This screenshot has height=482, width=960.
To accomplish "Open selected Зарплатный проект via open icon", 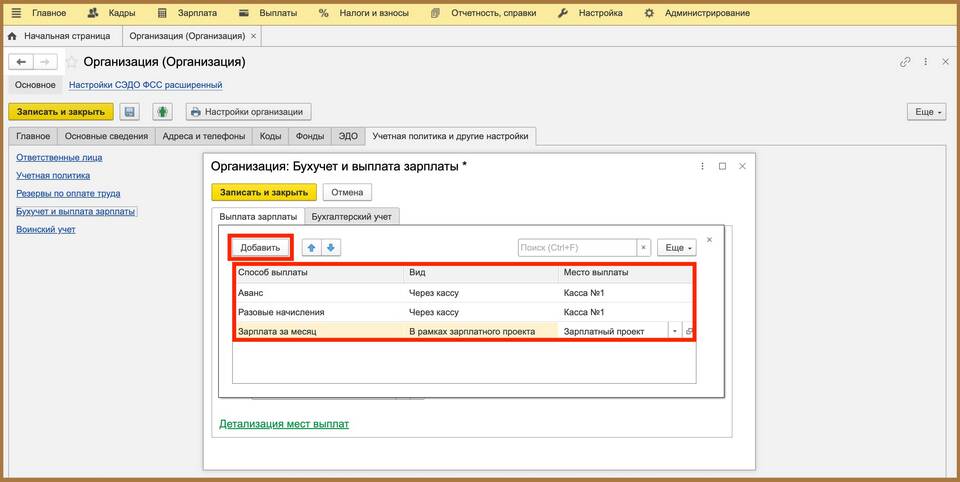I will (x=689, y=331).
